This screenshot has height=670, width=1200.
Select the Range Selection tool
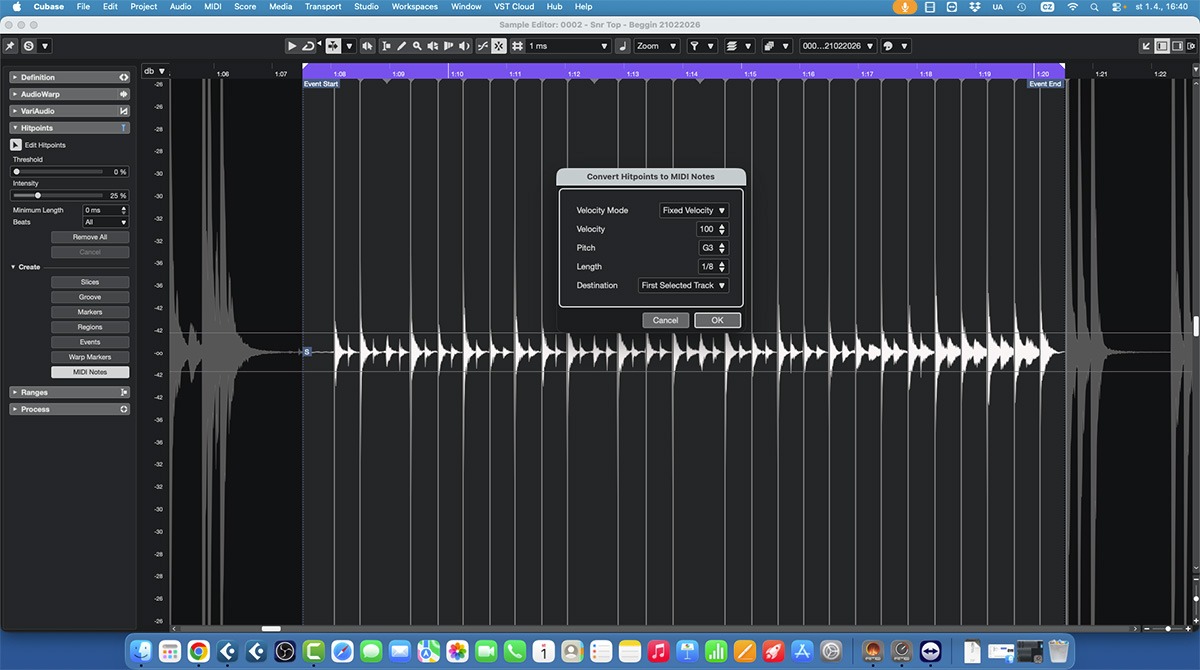point(386,46)
